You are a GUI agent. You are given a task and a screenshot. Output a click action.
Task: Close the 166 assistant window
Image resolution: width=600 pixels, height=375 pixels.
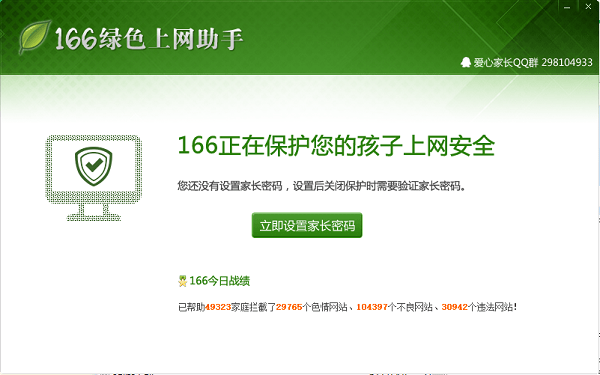coord(588,7)
